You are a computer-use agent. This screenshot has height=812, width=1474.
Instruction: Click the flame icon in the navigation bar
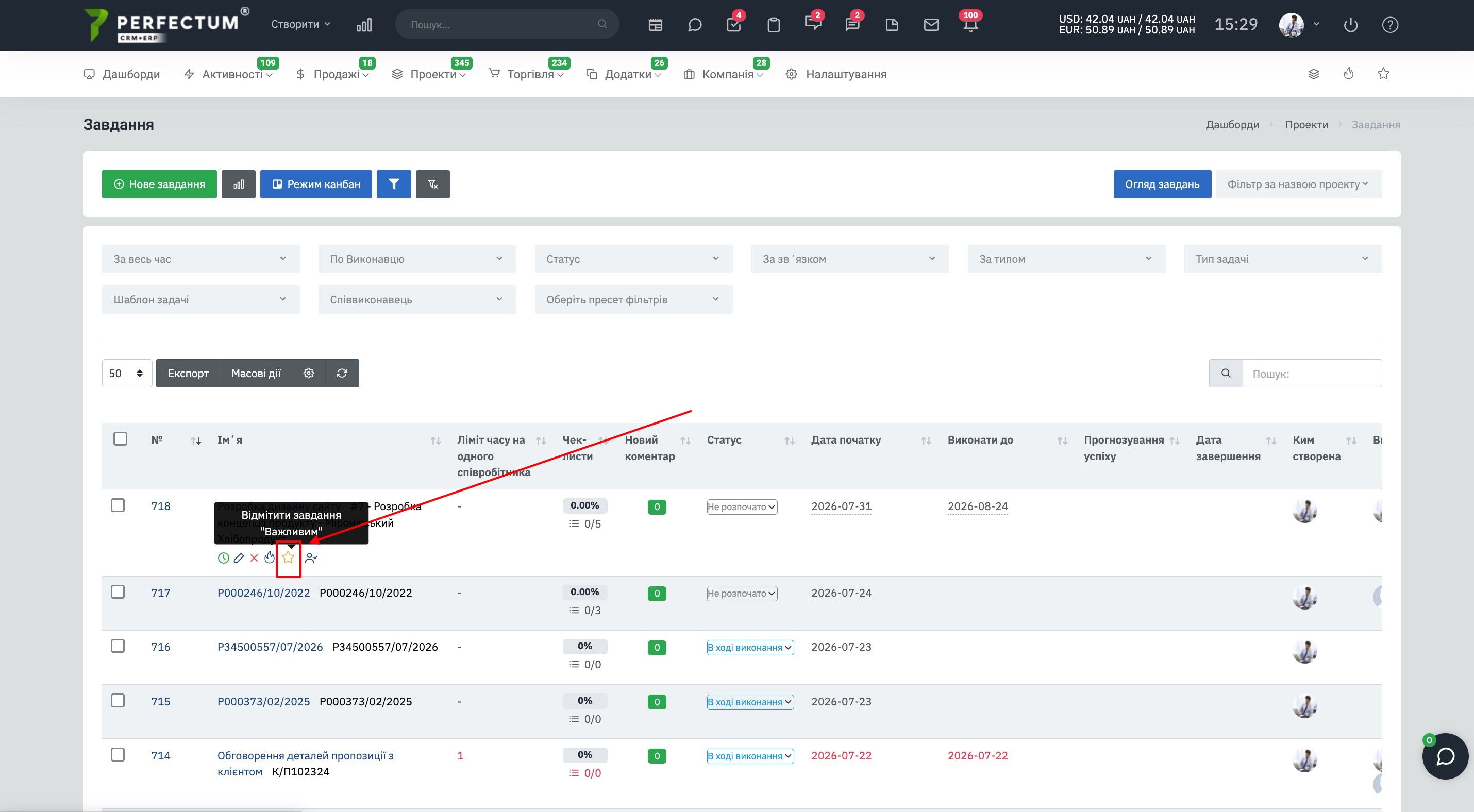click(1349, 74)
